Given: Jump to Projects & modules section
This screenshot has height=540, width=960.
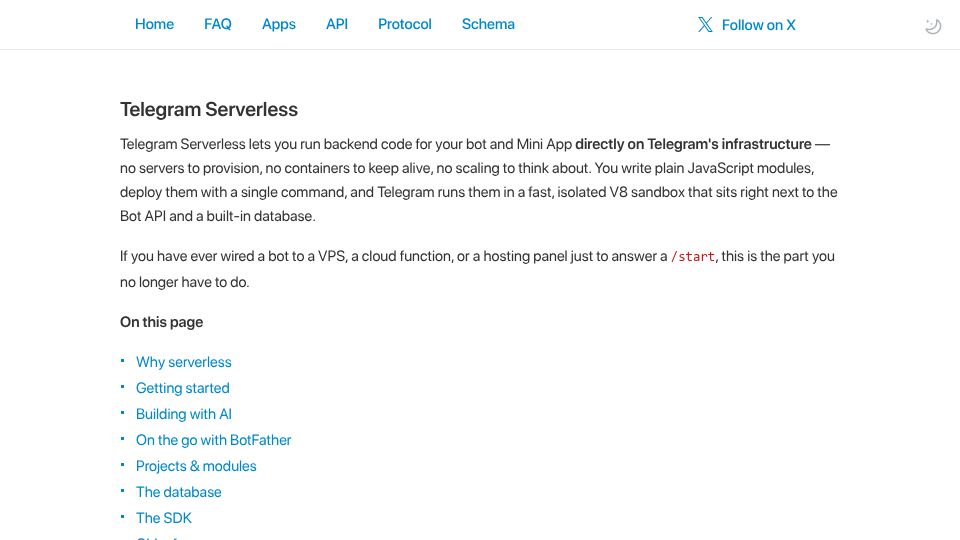Looking at the screenshot, I should click(196, 466).
